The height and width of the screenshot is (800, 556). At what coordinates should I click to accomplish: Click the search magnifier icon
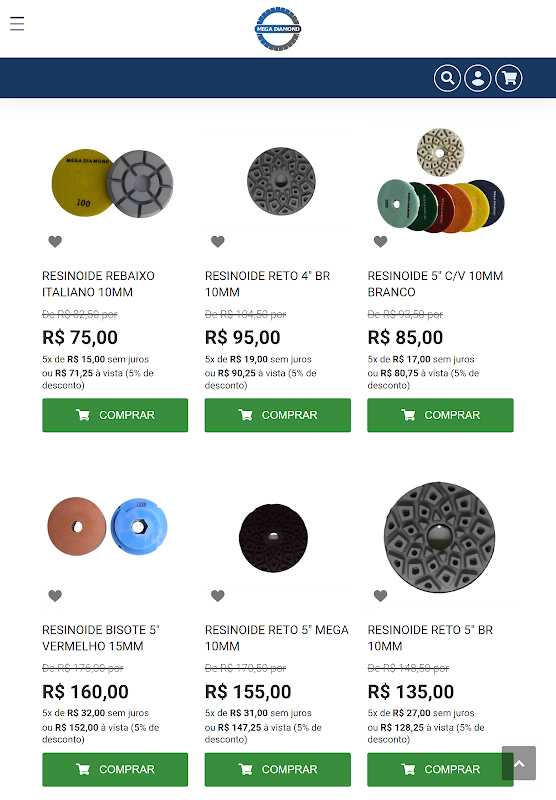[447, 78]
